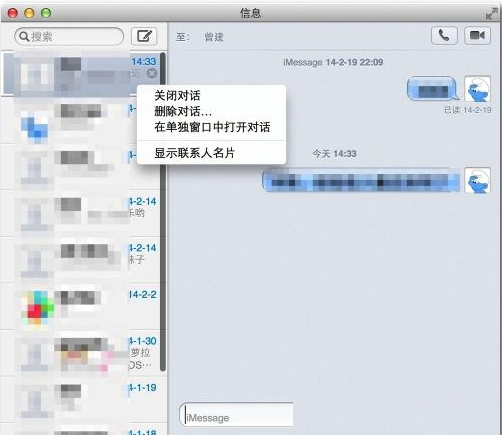
Task: Start a FaceTime video call
Action: (x=477, y=35)
